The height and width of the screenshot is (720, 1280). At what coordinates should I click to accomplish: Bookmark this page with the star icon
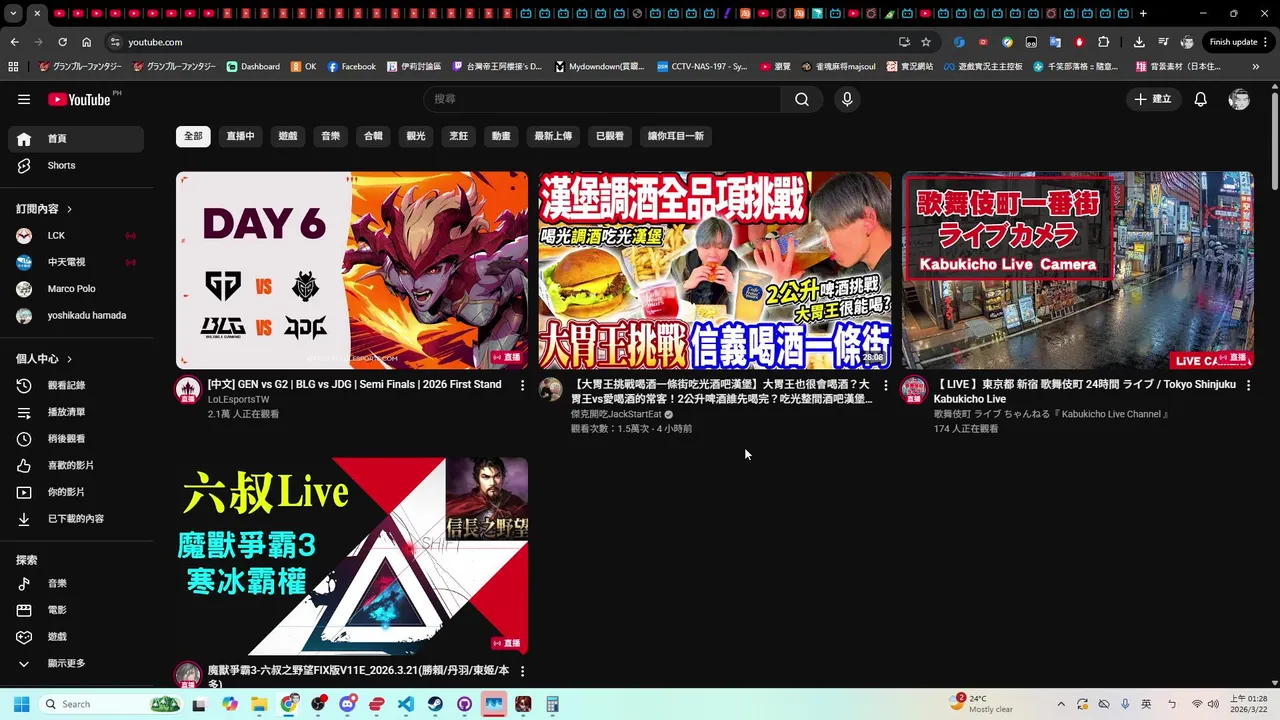[926, 42]
